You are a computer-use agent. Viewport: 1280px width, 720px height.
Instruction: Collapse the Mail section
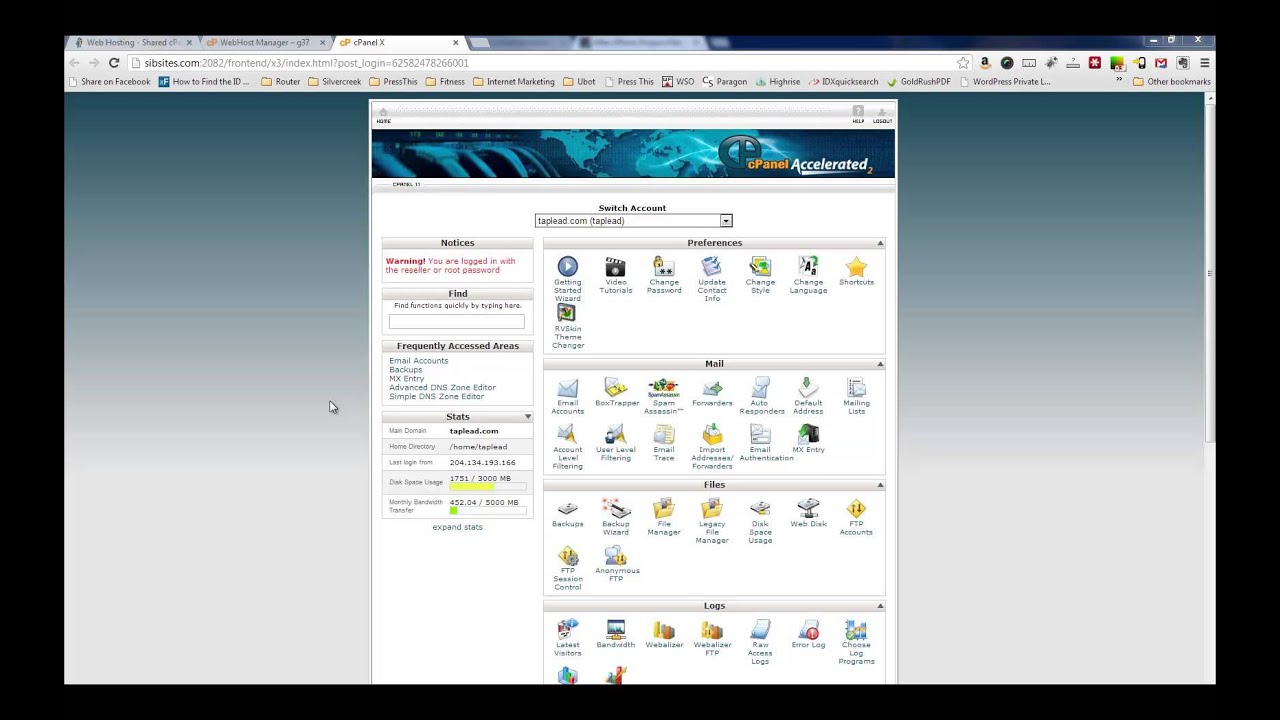click(880, 364)
